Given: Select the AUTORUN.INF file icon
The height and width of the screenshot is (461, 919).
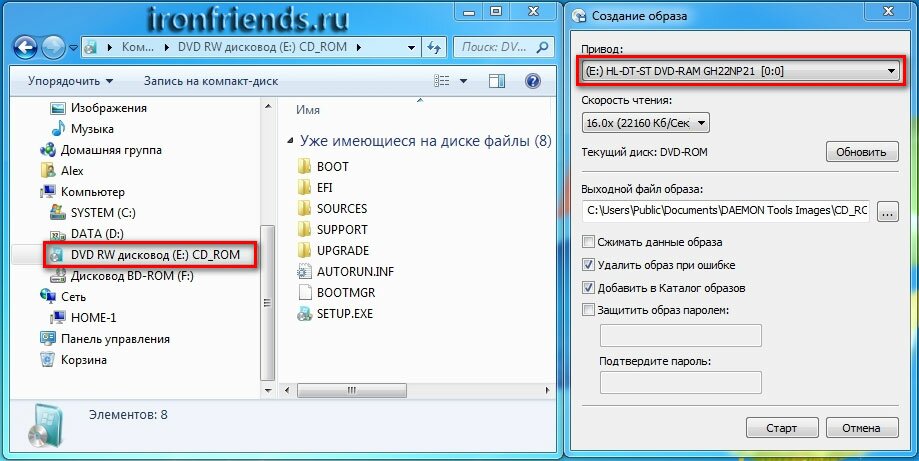Looking at the screenshot, I should [x=304, y=271].
